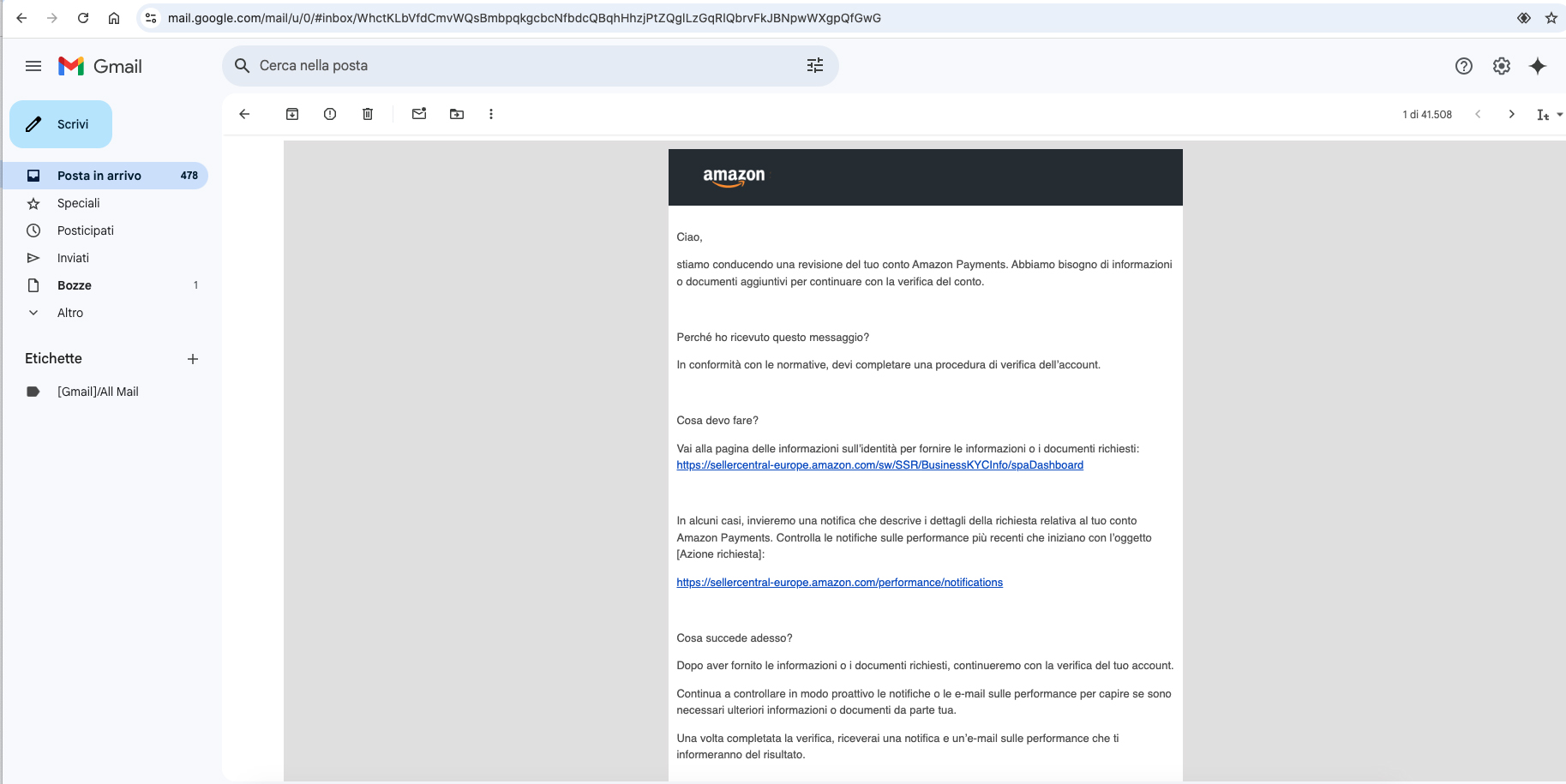The image size is (1566, 784).
Task: Open the Help question mark icon
Action: pos(1464,66)
